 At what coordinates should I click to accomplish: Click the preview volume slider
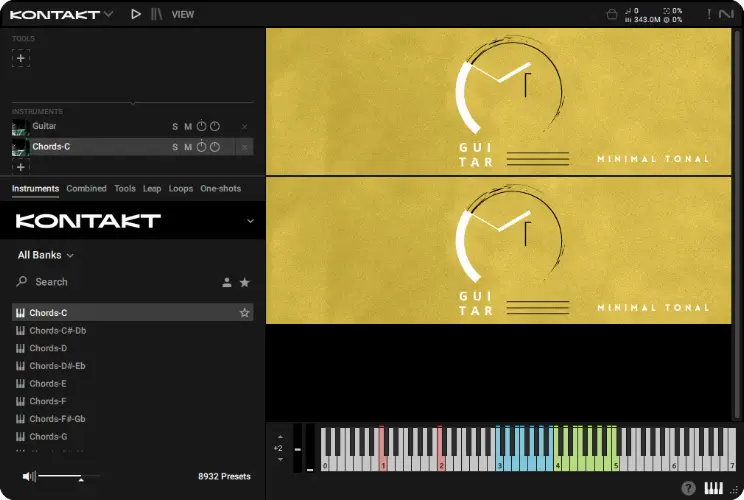click(x=60, y=477)
